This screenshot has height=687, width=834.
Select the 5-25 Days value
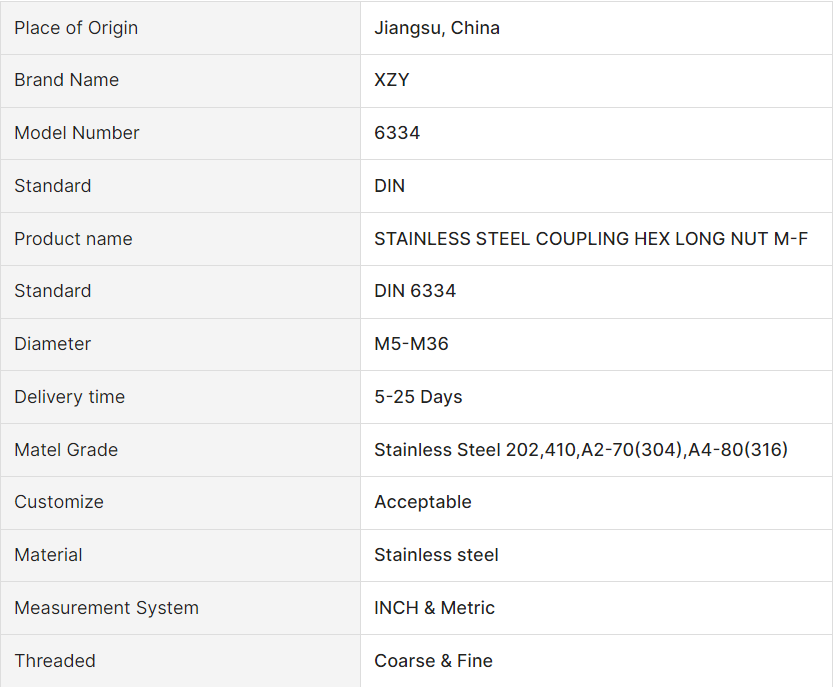coord(418,397)
